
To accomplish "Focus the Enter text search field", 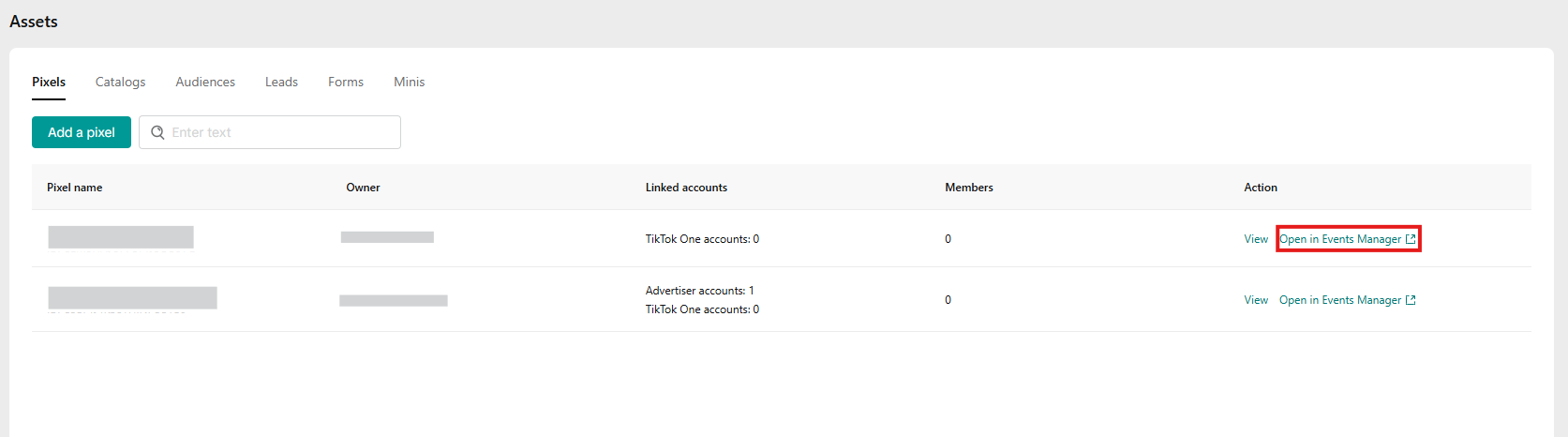I will pos(281,132).
